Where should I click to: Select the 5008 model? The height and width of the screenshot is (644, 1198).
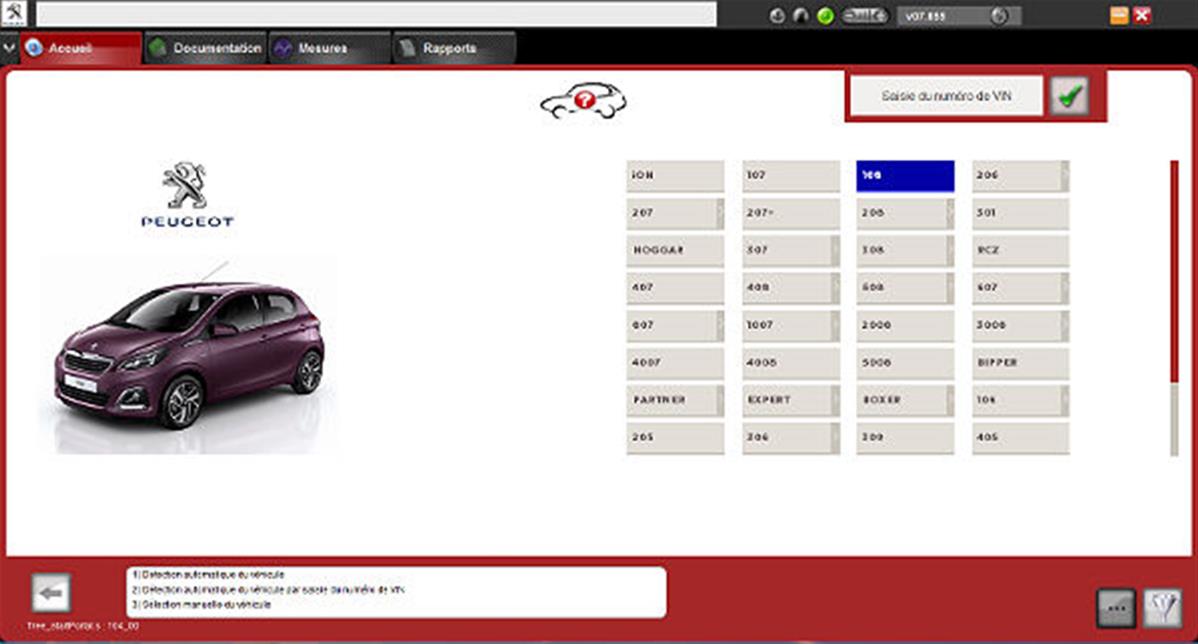click(x=905, y=363)
